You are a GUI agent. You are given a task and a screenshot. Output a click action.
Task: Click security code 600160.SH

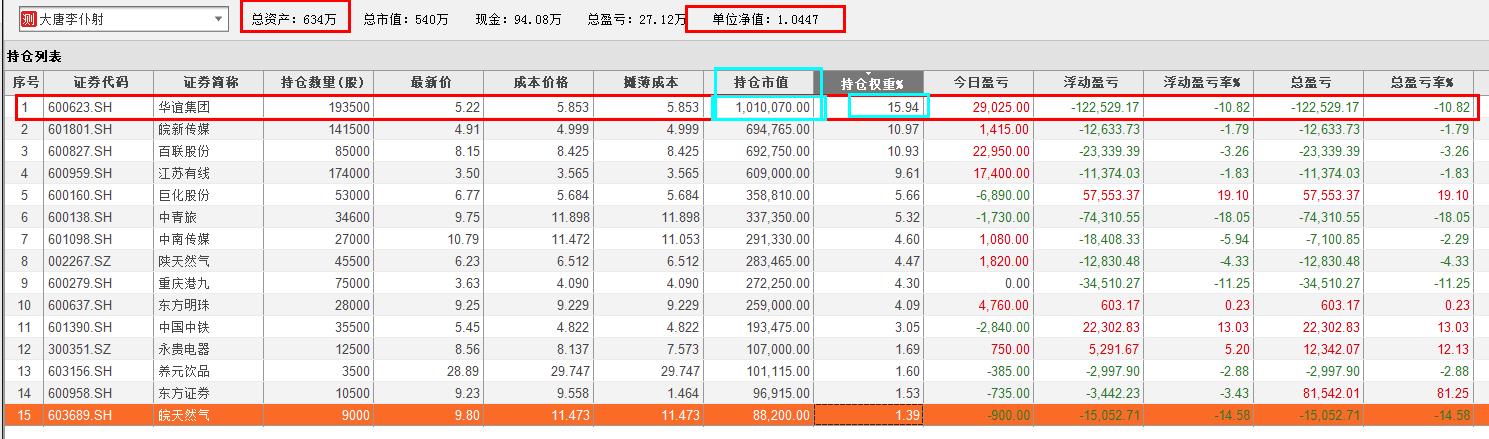coord(80,194)
